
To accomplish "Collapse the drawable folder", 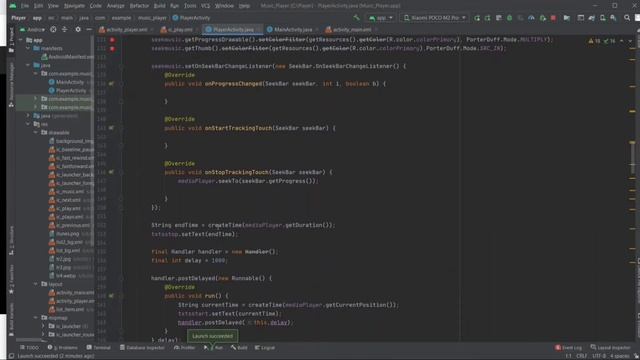I will [36, 132].
